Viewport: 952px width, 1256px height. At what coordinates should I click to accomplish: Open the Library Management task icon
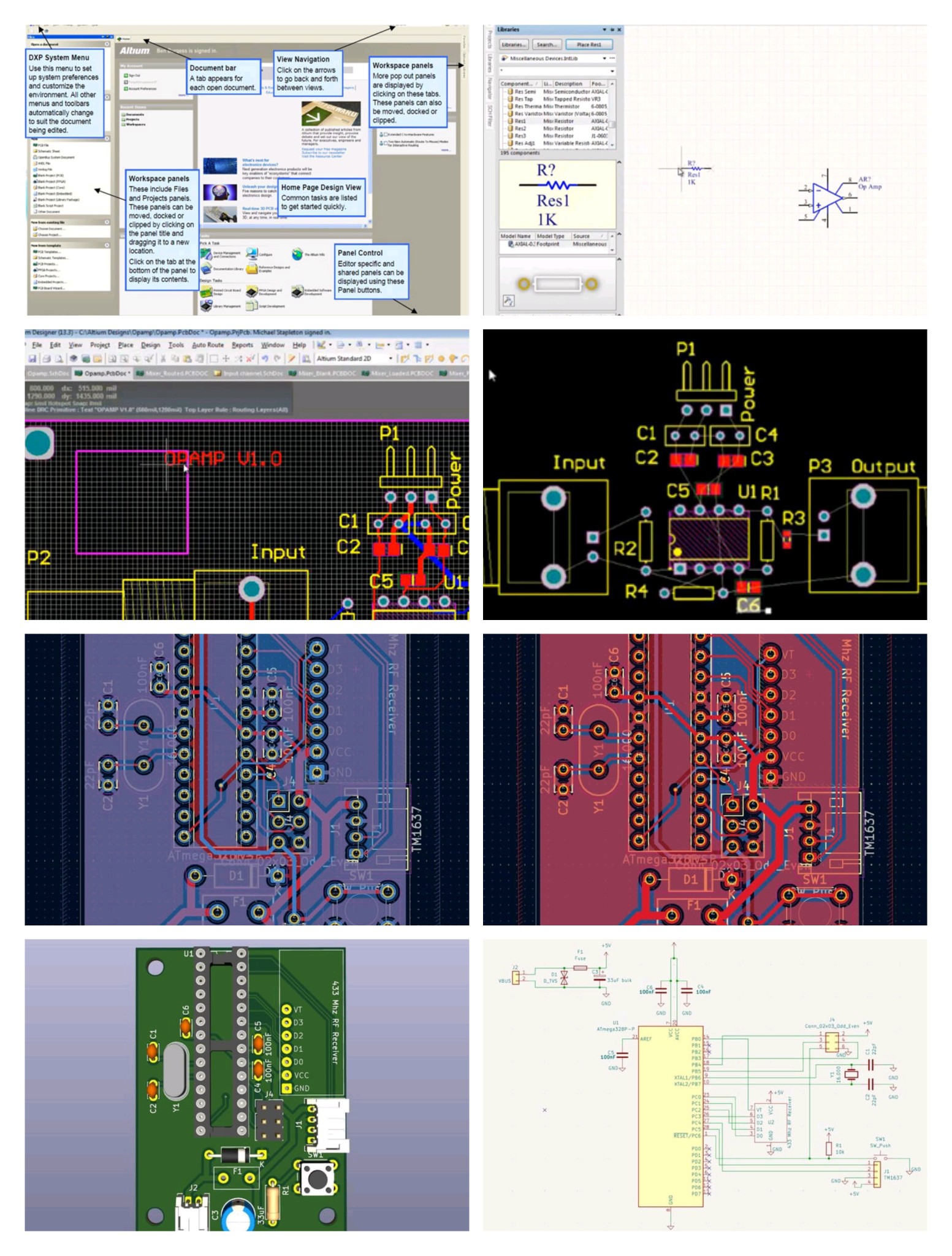click(x=205, y=305)
